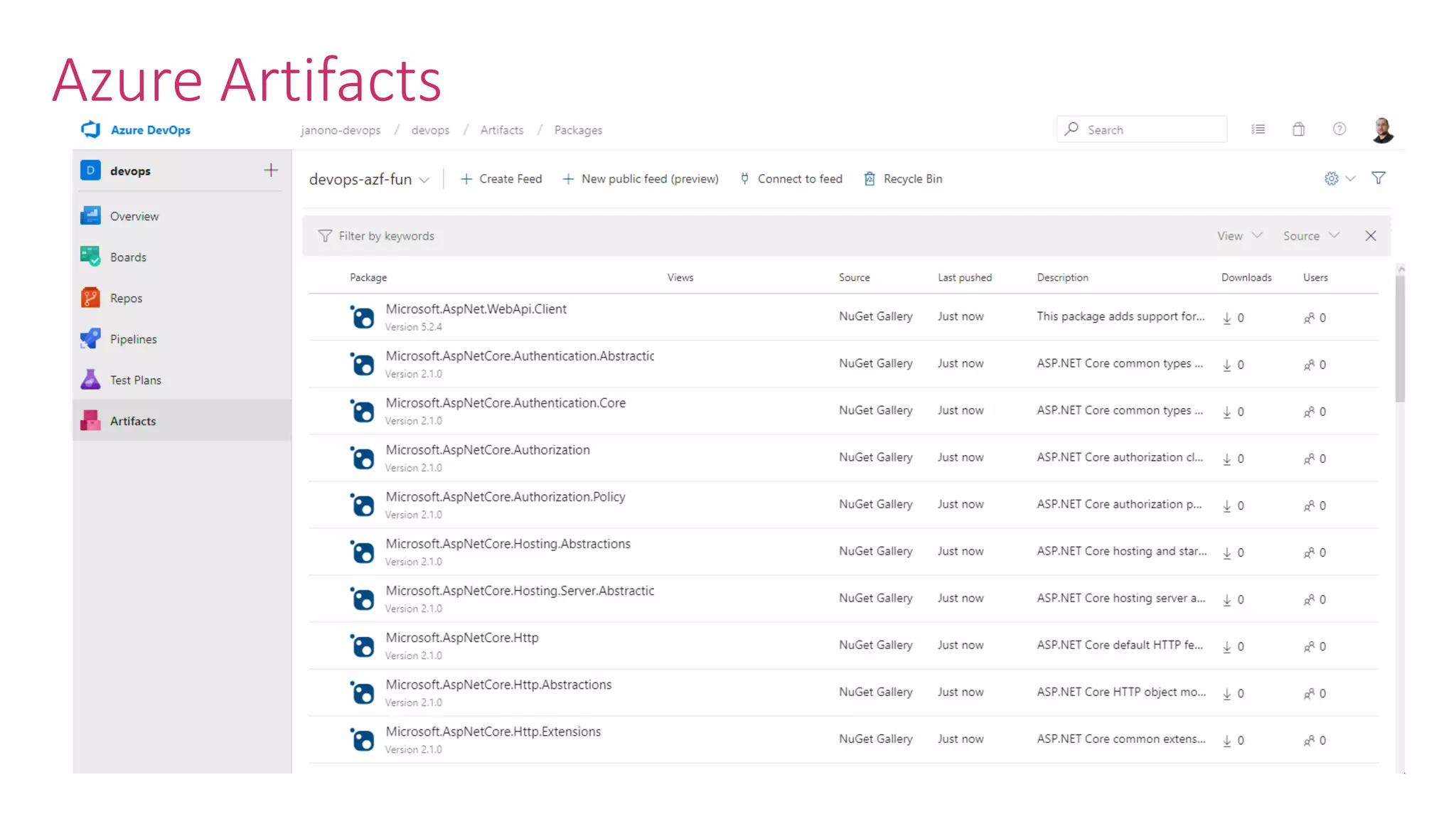
Task: Click the marketplace shopping bag icon
Action: coord(1298,129)
